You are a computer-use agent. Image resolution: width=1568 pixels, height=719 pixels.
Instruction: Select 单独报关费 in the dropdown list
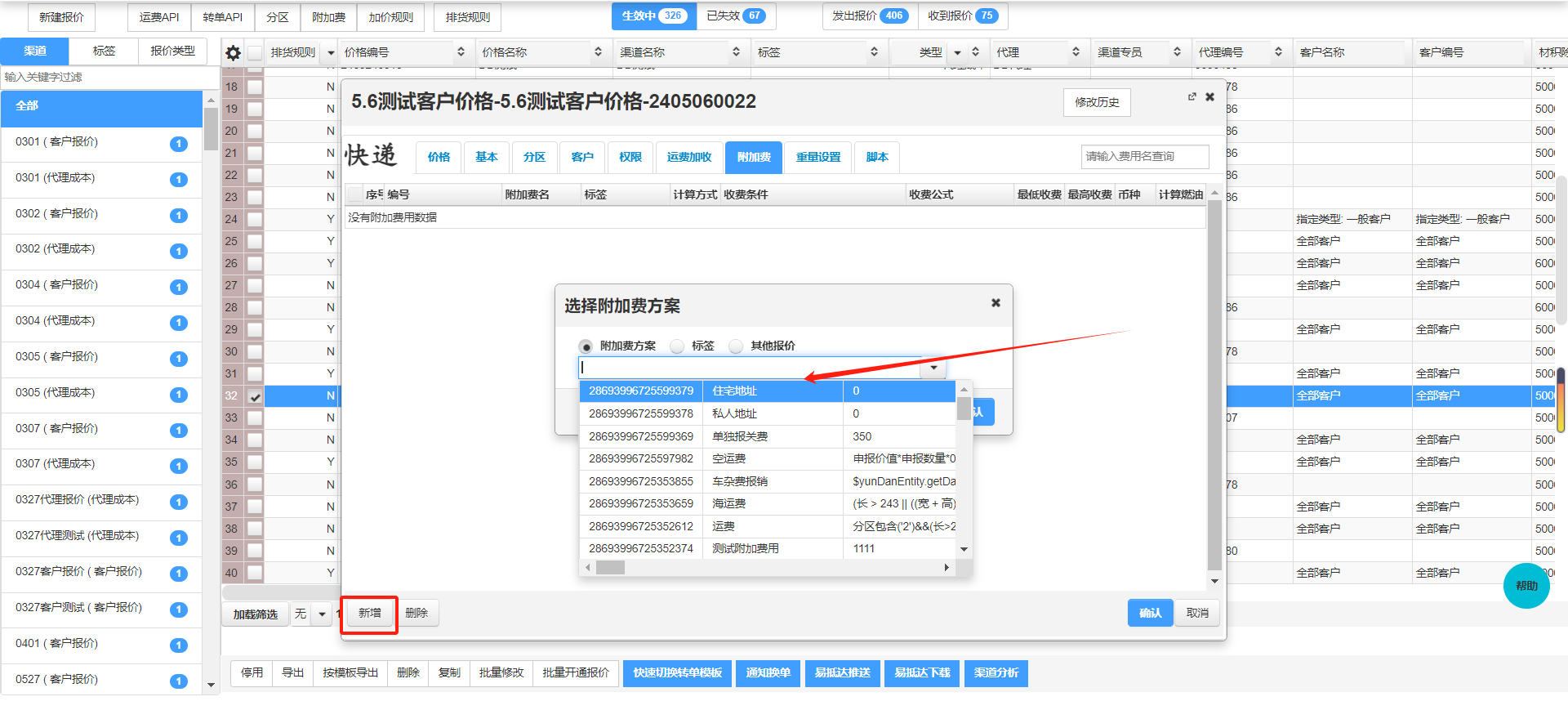pos(768,436)
